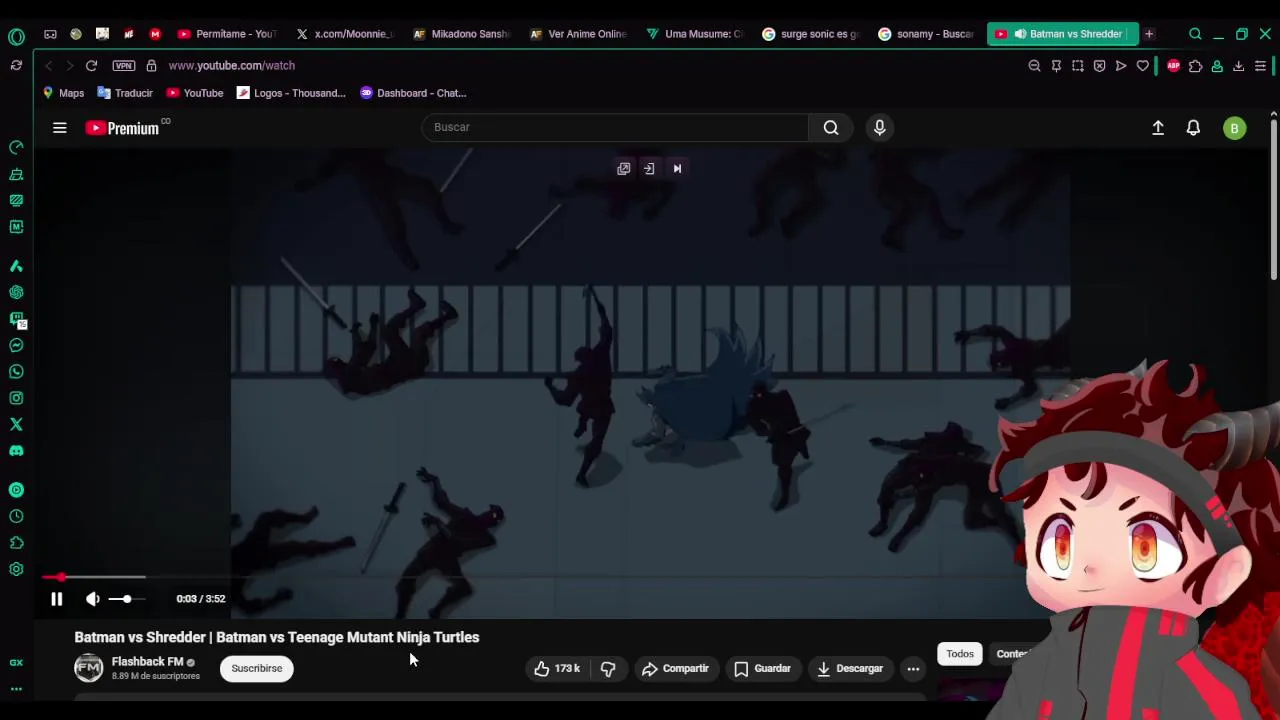Open YouTube notifications bell
Viewport: 1280px width, 720px height.
(1193, 128)
